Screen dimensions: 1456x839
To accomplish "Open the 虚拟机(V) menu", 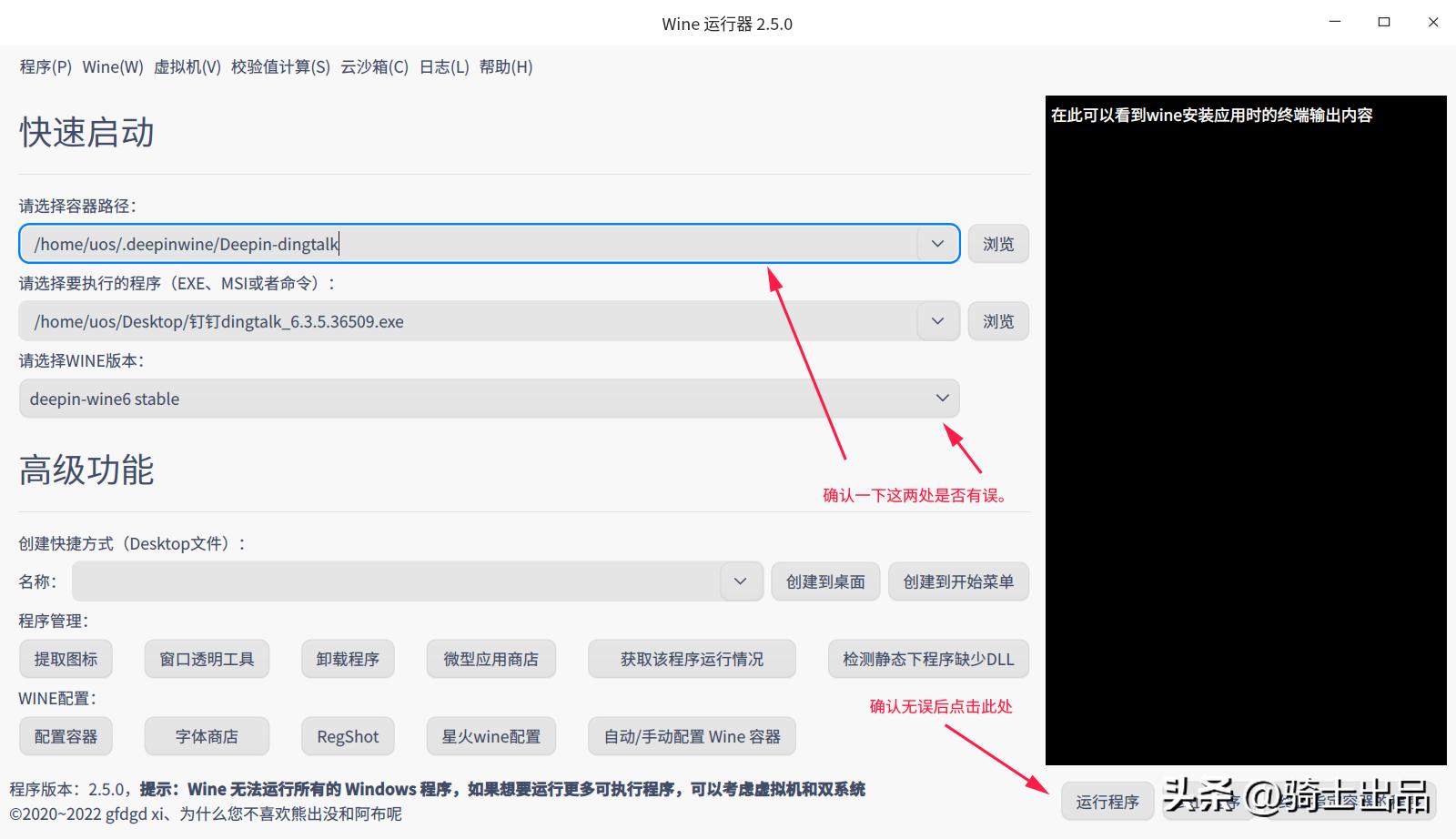I will [x=188, y=66].
